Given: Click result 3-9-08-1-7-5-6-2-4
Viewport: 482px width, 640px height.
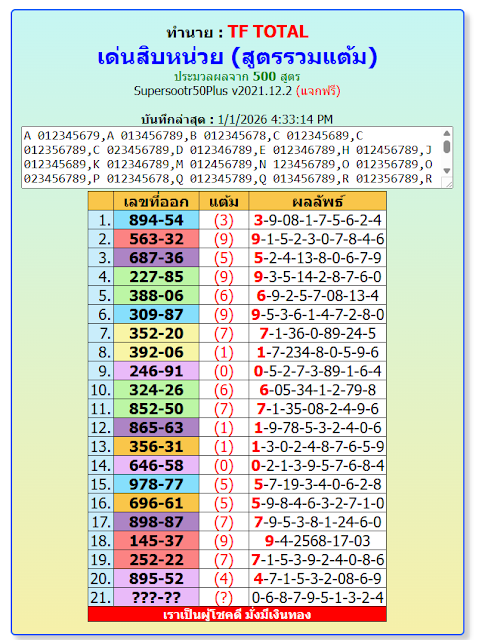Looking at the screenshot, I should coord(318,220).
